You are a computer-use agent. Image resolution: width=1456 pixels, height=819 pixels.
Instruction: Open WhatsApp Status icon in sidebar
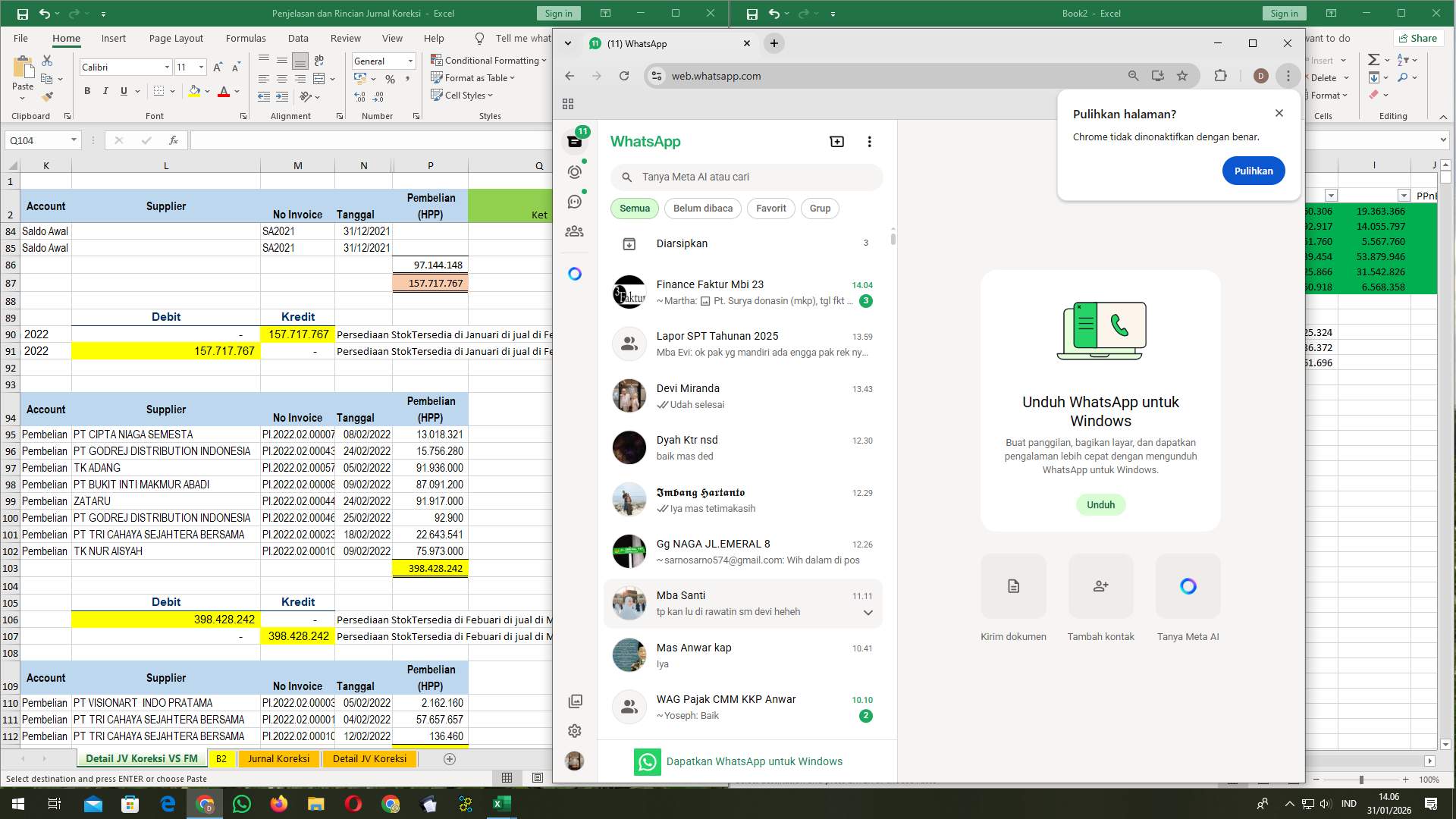tap(575, 172)
